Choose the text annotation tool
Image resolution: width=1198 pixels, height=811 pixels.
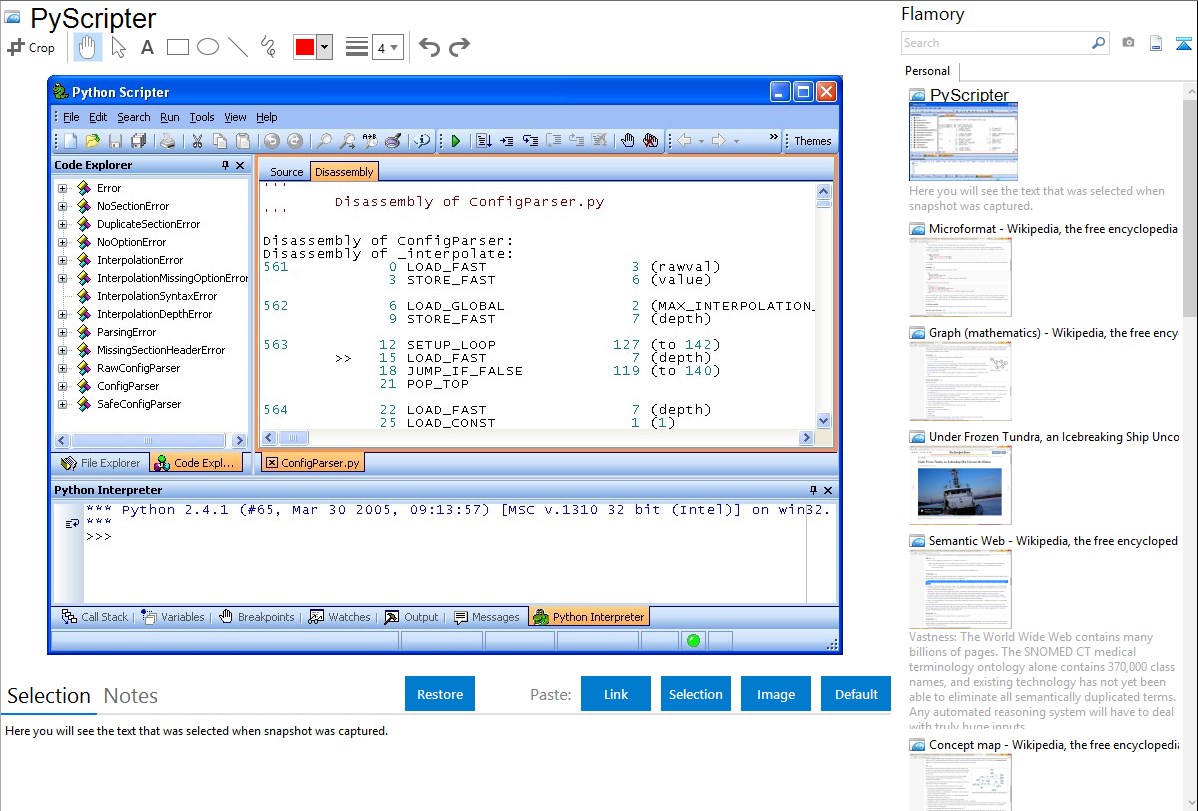147,47
